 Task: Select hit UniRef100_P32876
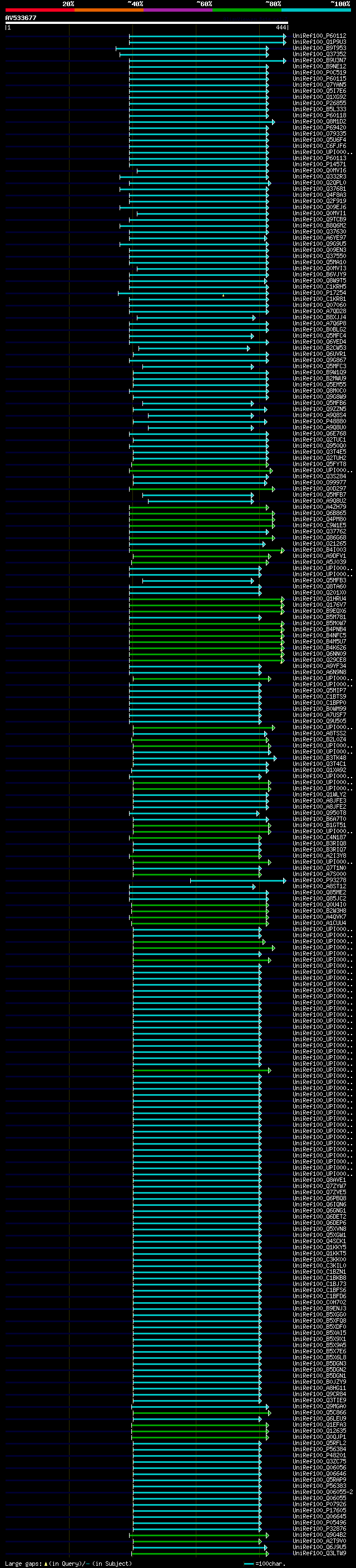(x=319, y=1529)
